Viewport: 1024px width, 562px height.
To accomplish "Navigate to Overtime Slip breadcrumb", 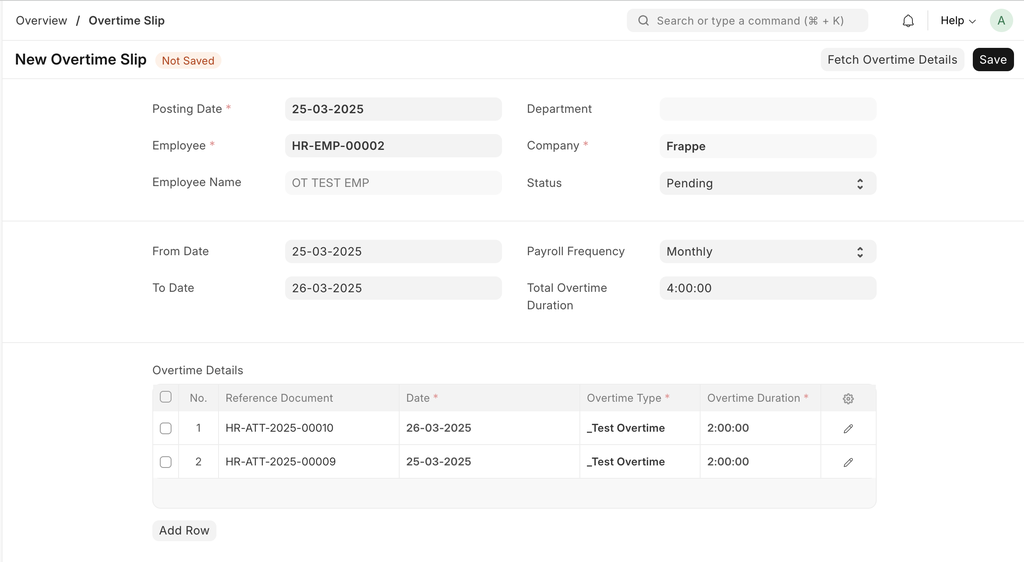I will 127,21.
